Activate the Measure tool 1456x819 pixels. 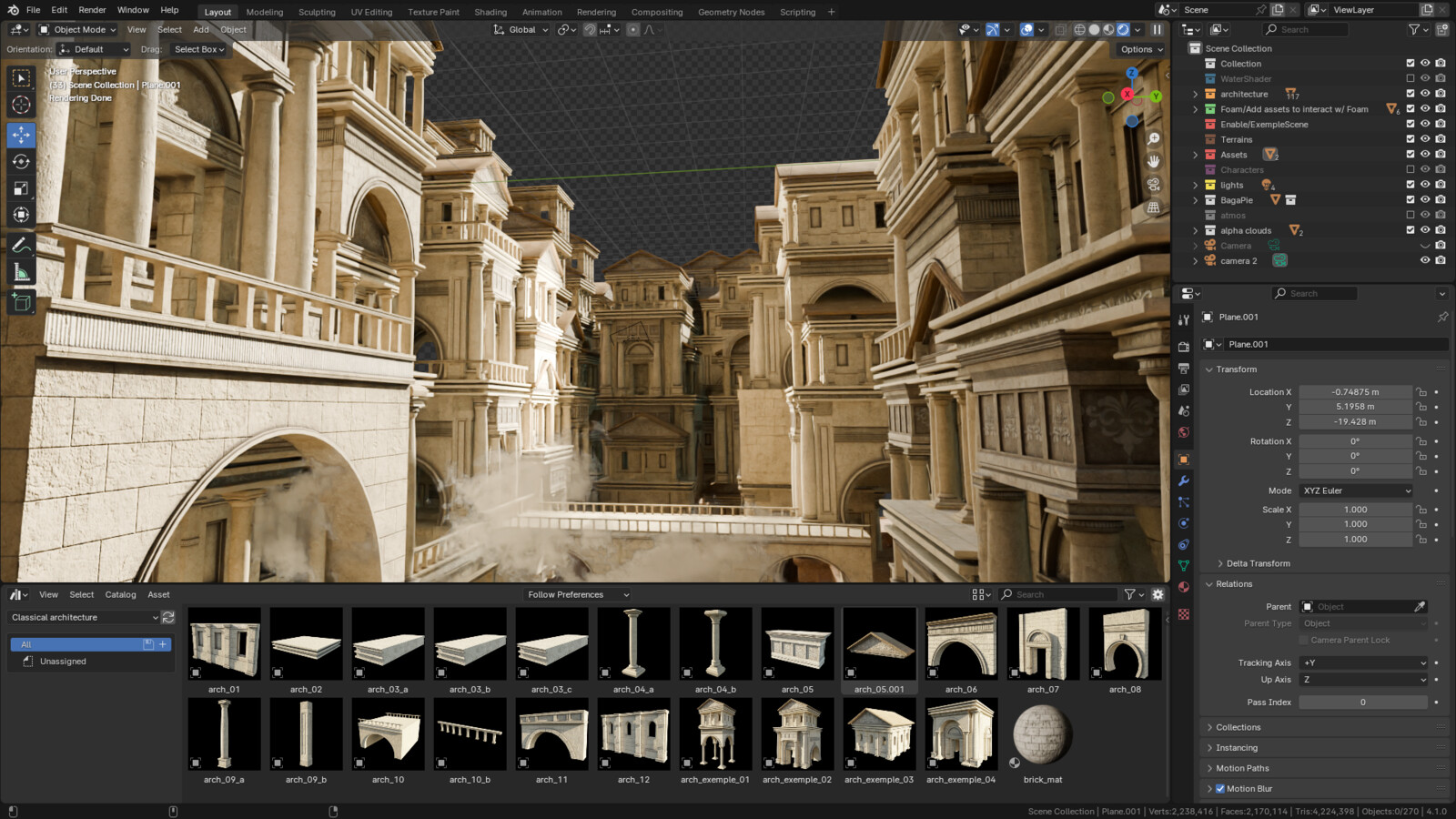click(x=22, y=271)
